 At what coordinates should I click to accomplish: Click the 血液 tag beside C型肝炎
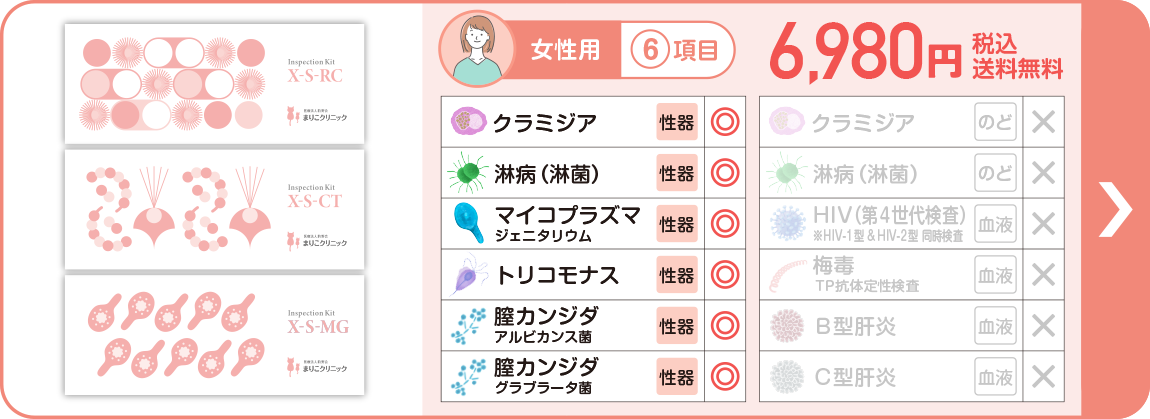(995, 376)
